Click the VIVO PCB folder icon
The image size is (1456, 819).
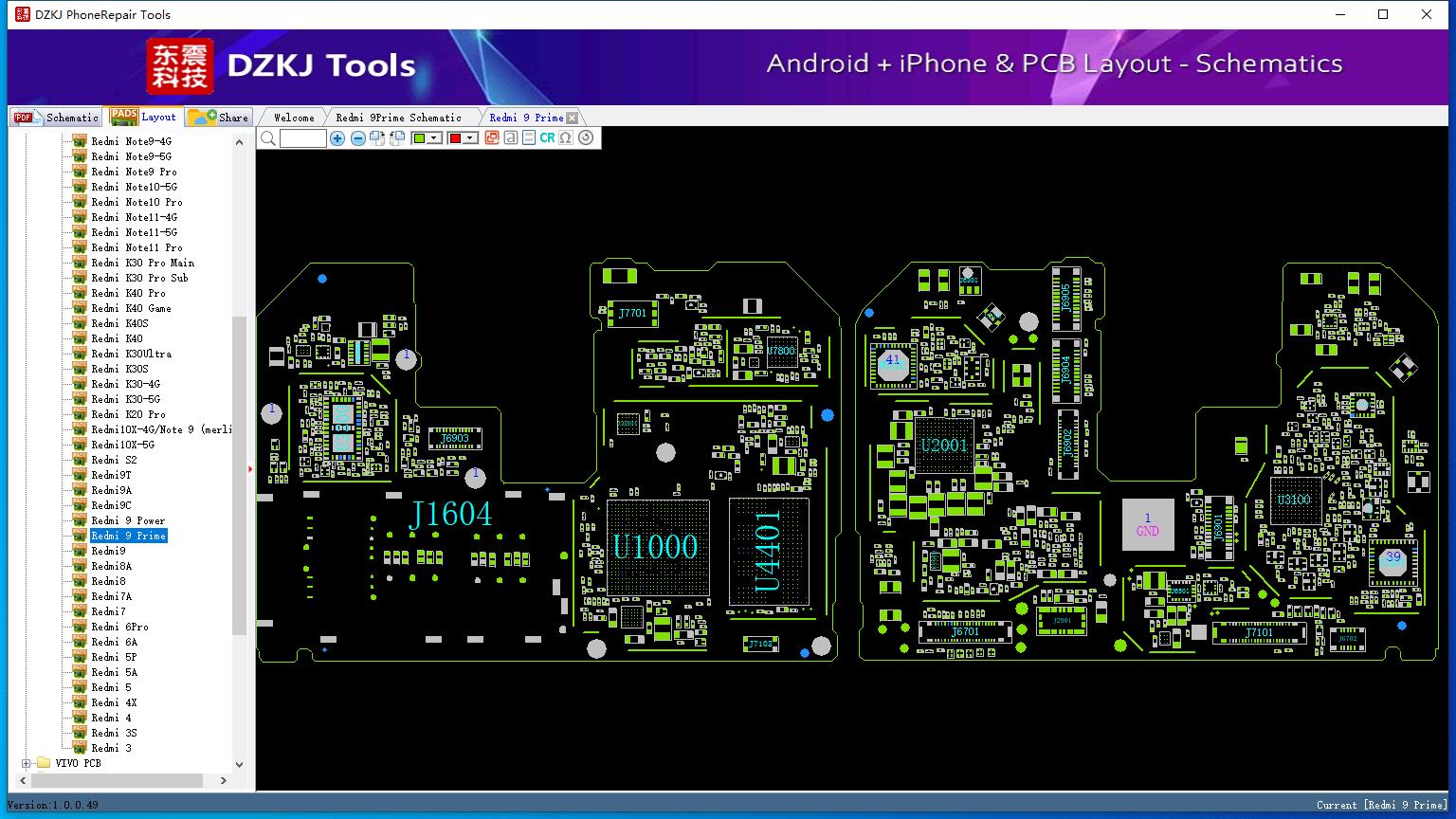(44, 763)
